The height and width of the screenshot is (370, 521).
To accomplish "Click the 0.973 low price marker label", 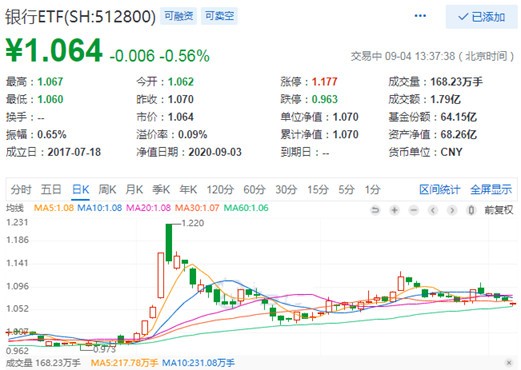I will click(104, 349).
